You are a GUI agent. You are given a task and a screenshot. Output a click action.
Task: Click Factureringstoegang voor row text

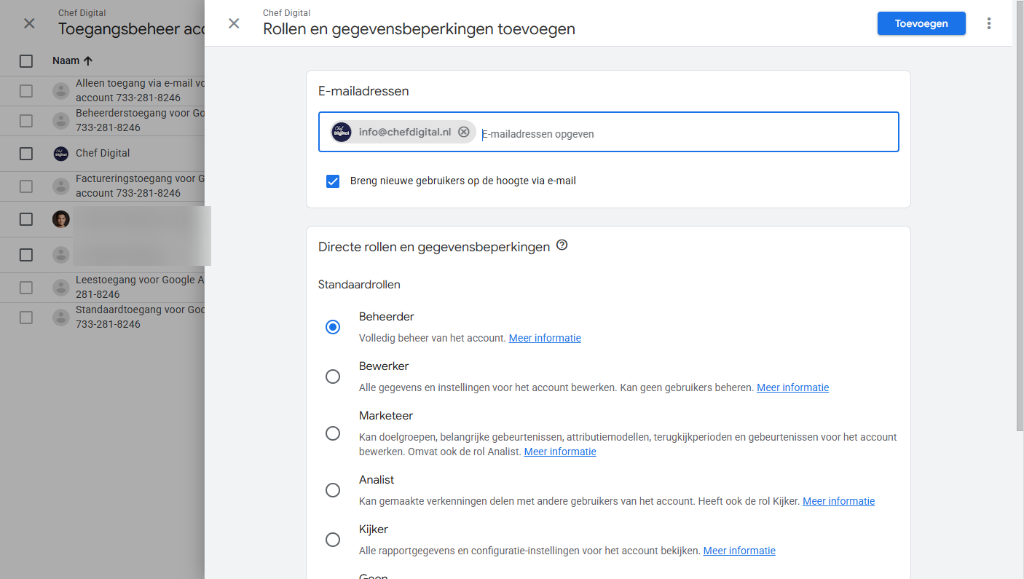pyautogui.click(x=140, y=186)
